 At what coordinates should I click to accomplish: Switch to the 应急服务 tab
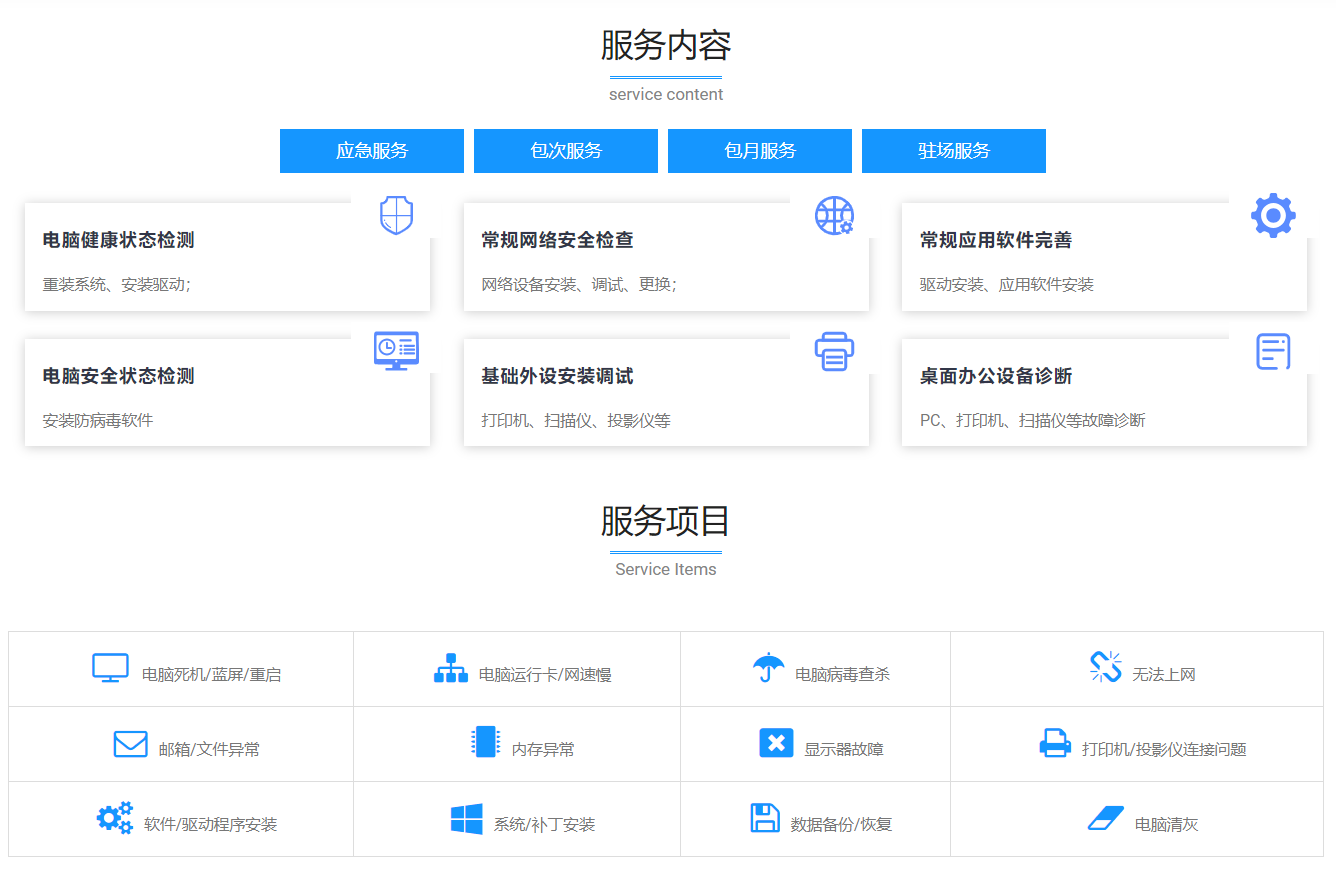(372, 151)
